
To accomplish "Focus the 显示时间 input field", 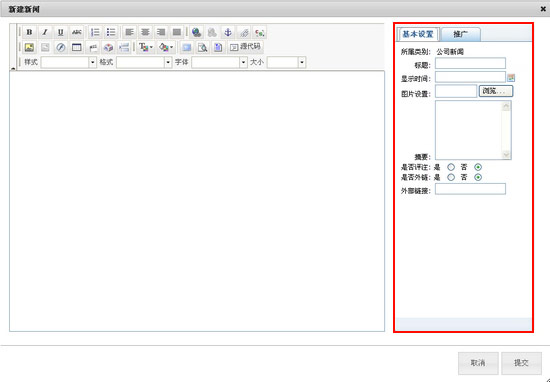I will tap(470, 77).
